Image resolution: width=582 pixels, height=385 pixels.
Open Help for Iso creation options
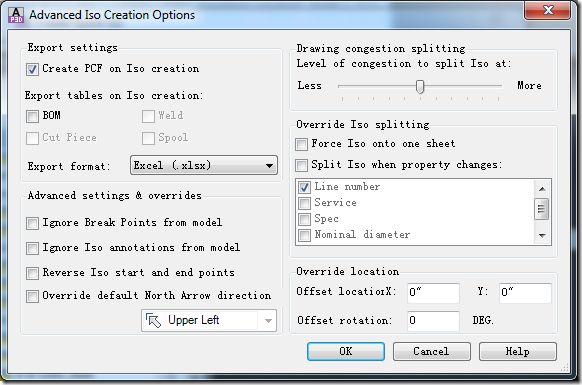(517, 351)
